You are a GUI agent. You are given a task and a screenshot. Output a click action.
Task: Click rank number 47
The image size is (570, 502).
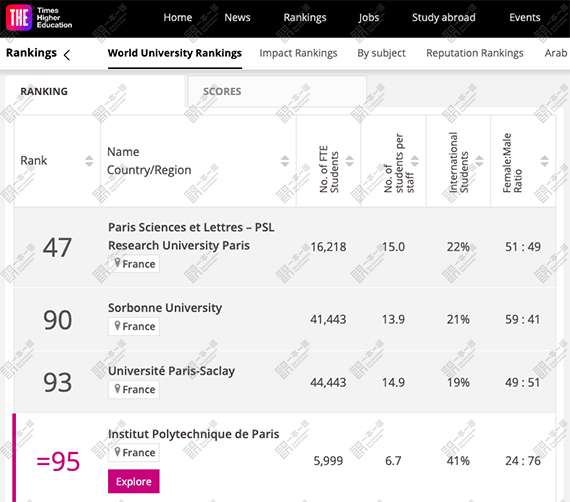click(x=57, y=248)
